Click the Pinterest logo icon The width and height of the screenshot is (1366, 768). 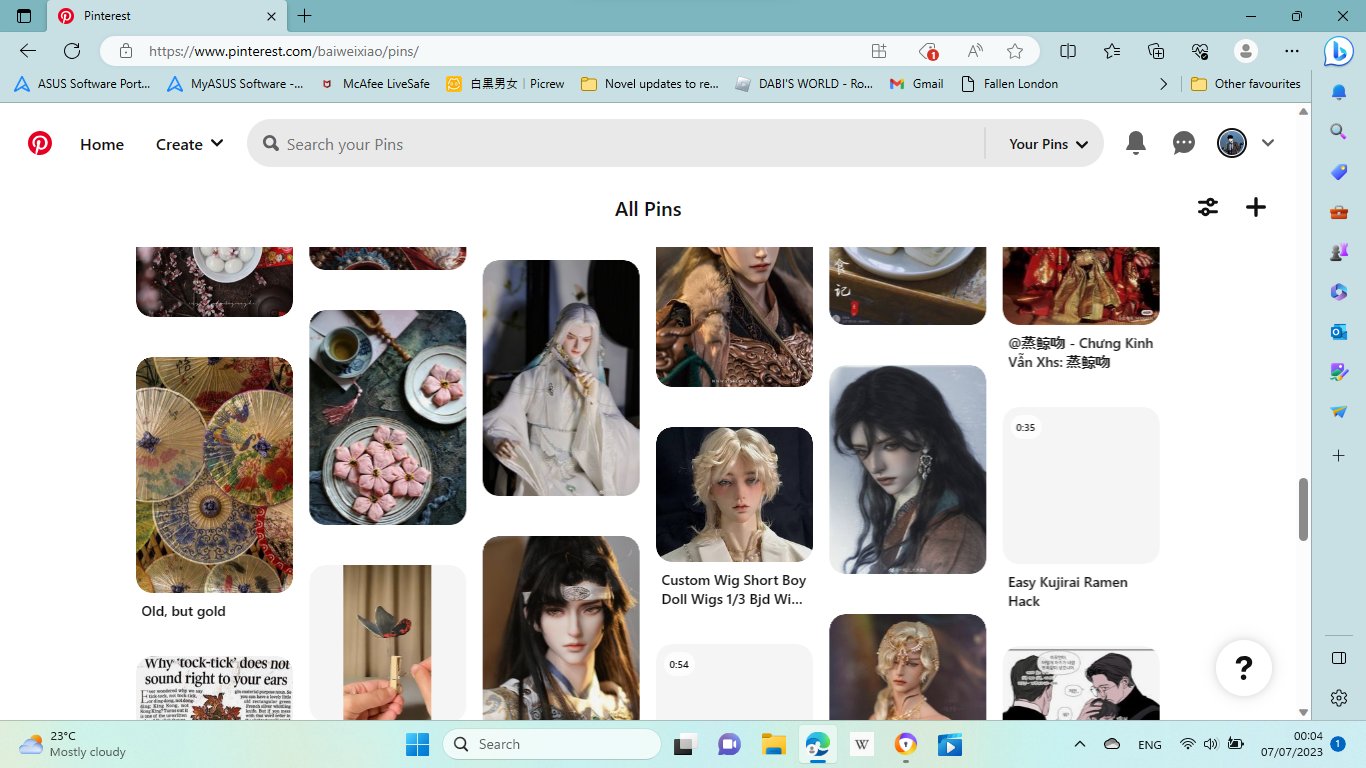coord(40,144)
